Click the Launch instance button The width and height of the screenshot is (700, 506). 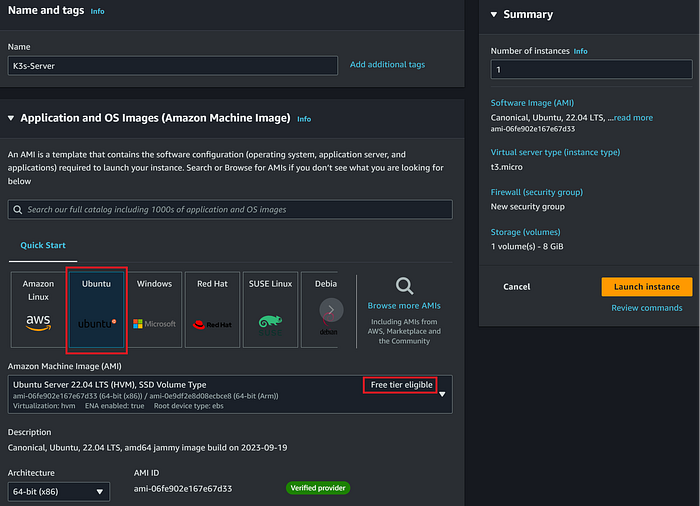click(x=647, y=287)
